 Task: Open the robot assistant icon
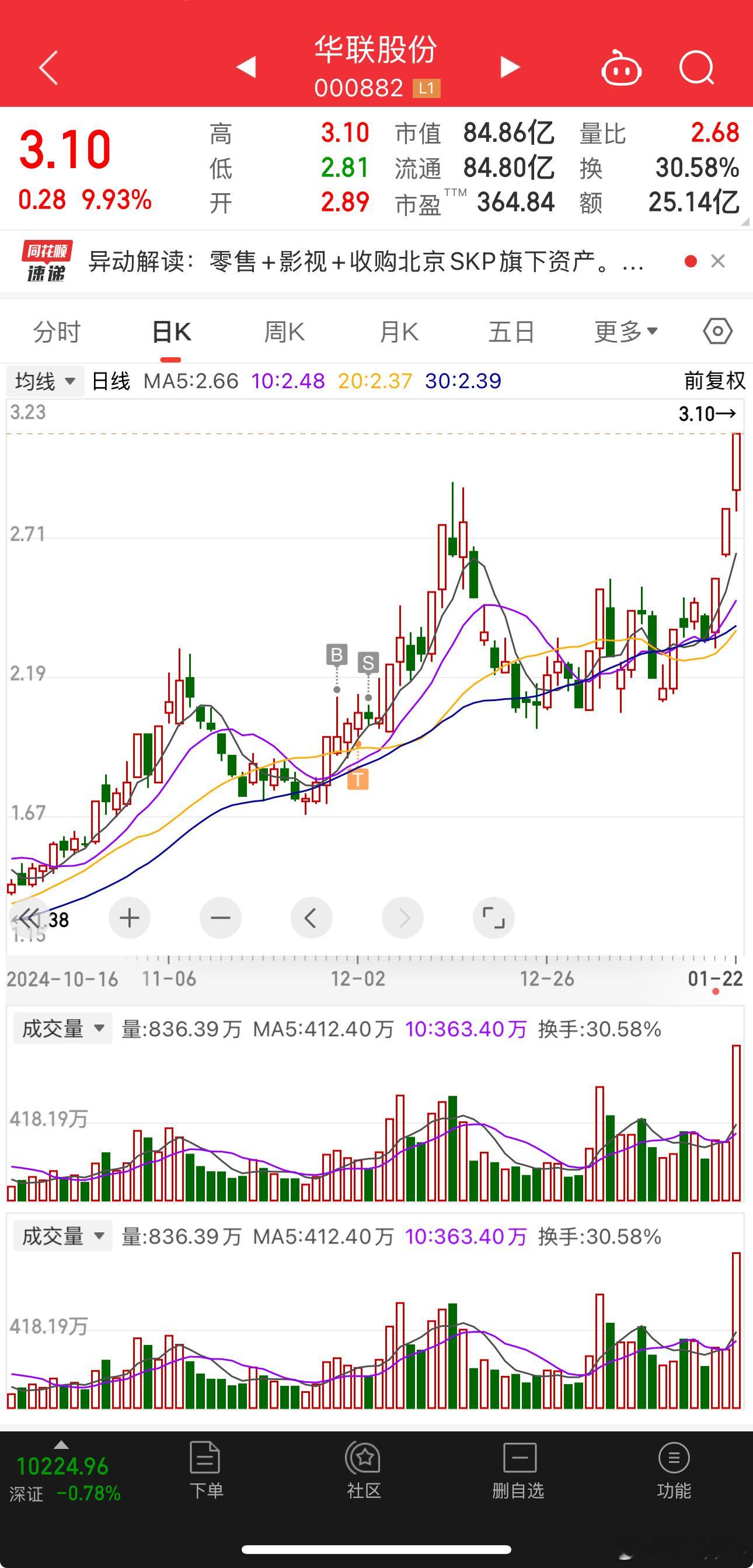coord(621,68)
